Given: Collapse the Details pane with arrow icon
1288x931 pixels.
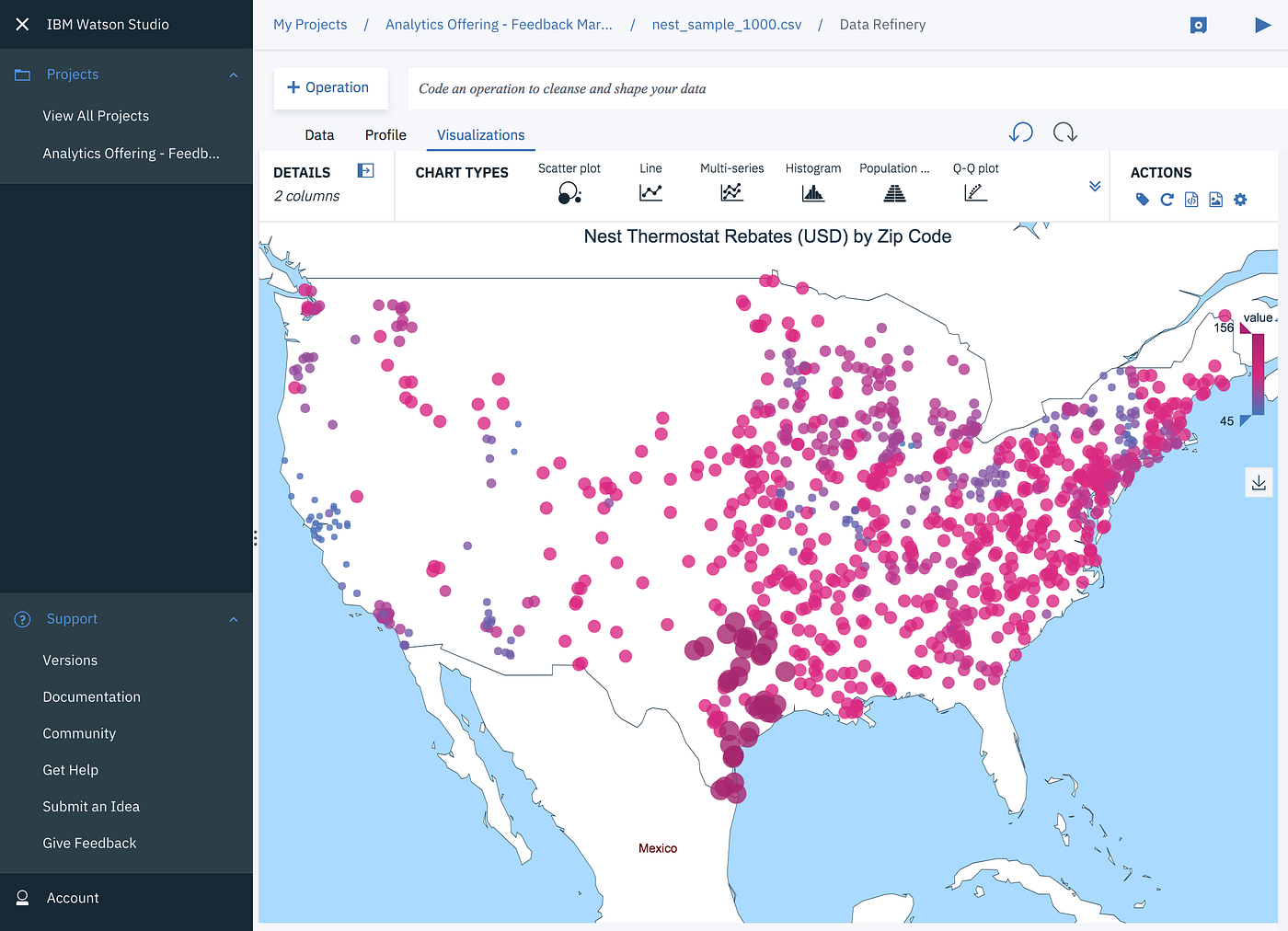Looking at the screenshot, I should pyautogui.click(x=365, y=171).
